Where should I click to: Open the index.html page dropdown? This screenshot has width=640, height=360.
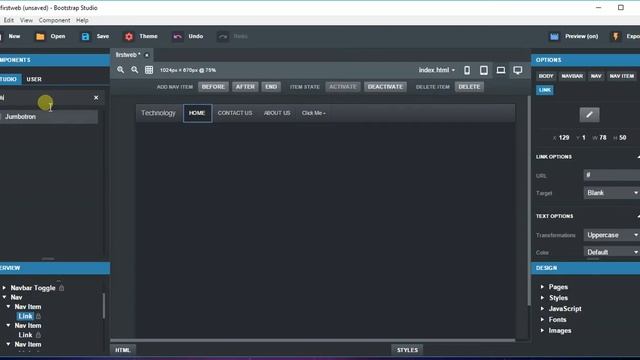click(436, 70)
